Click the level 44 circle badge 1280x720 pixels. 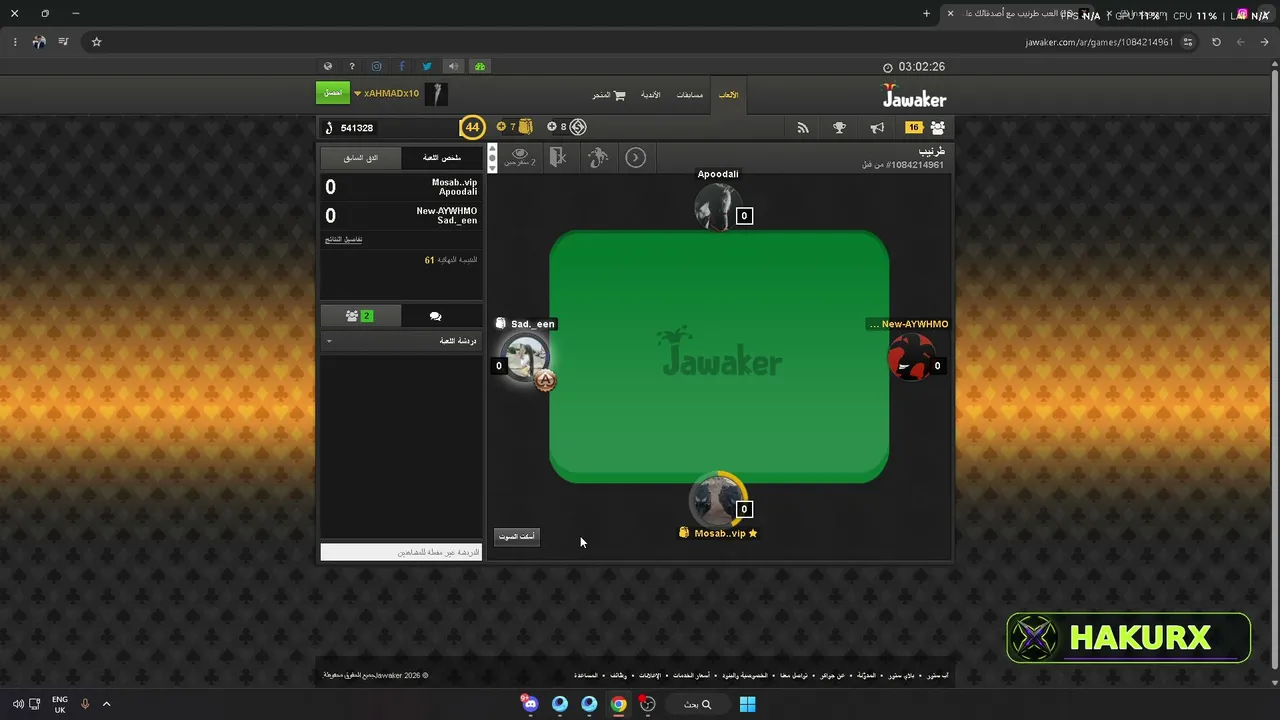472,127
